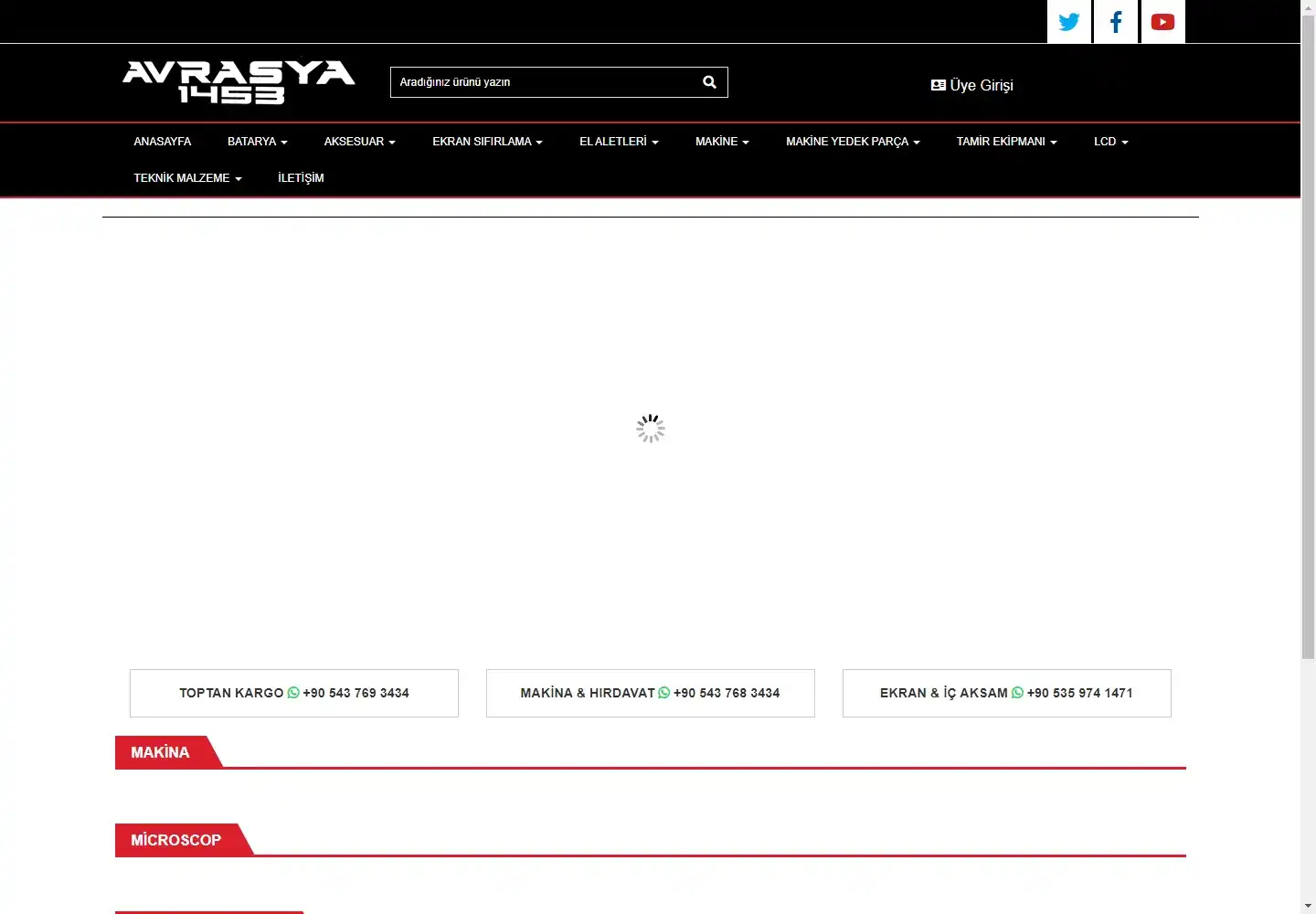Open the Makine Yedek Parça dropdown
This screenshot has height=914, width=1316.
tap(853, 142)
